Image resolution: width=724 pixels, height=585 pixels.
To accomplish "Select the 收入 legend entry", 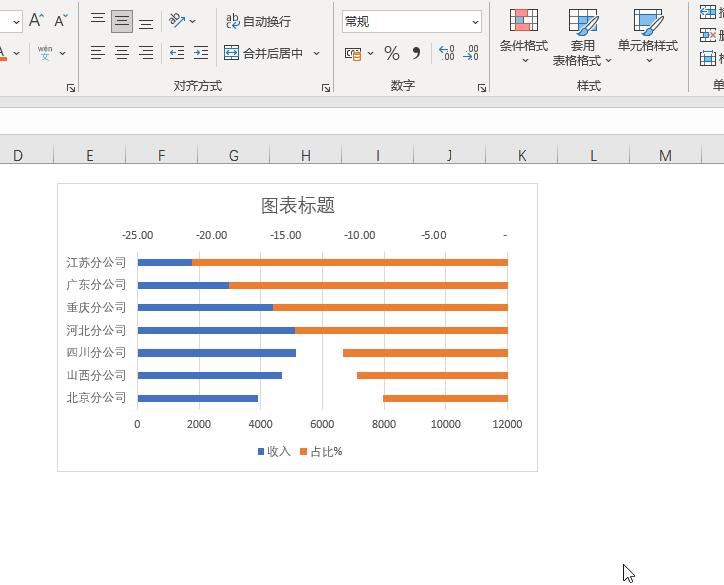I will point(274,452).
